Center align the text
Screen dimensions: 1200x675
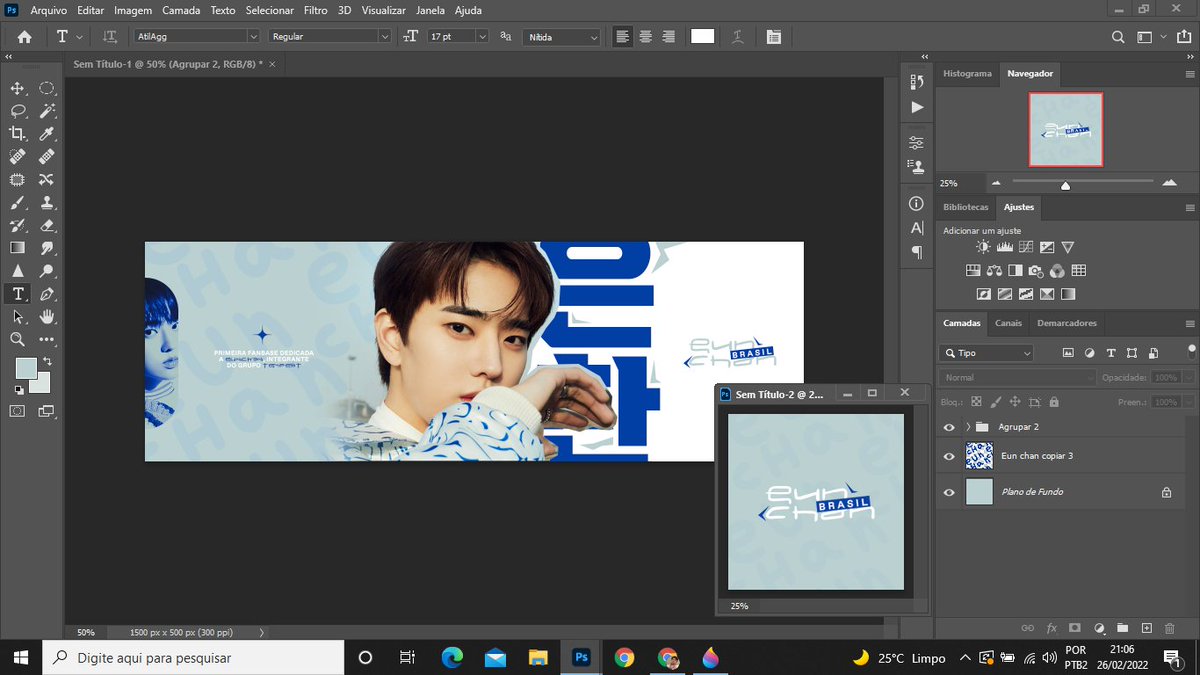(646, 36)
